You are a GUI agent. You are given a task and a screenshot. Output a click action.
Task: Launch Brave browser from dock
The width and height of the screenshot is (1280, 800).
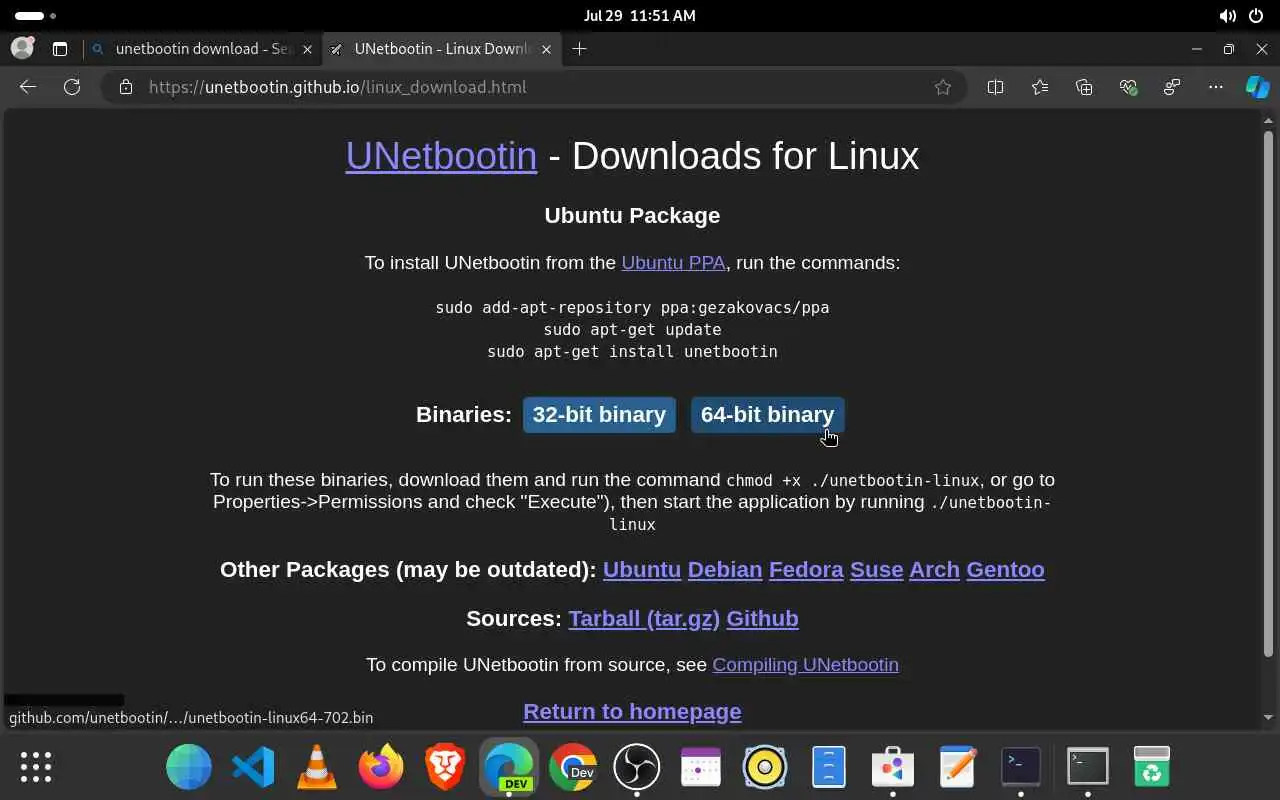(x=445, y=767)
